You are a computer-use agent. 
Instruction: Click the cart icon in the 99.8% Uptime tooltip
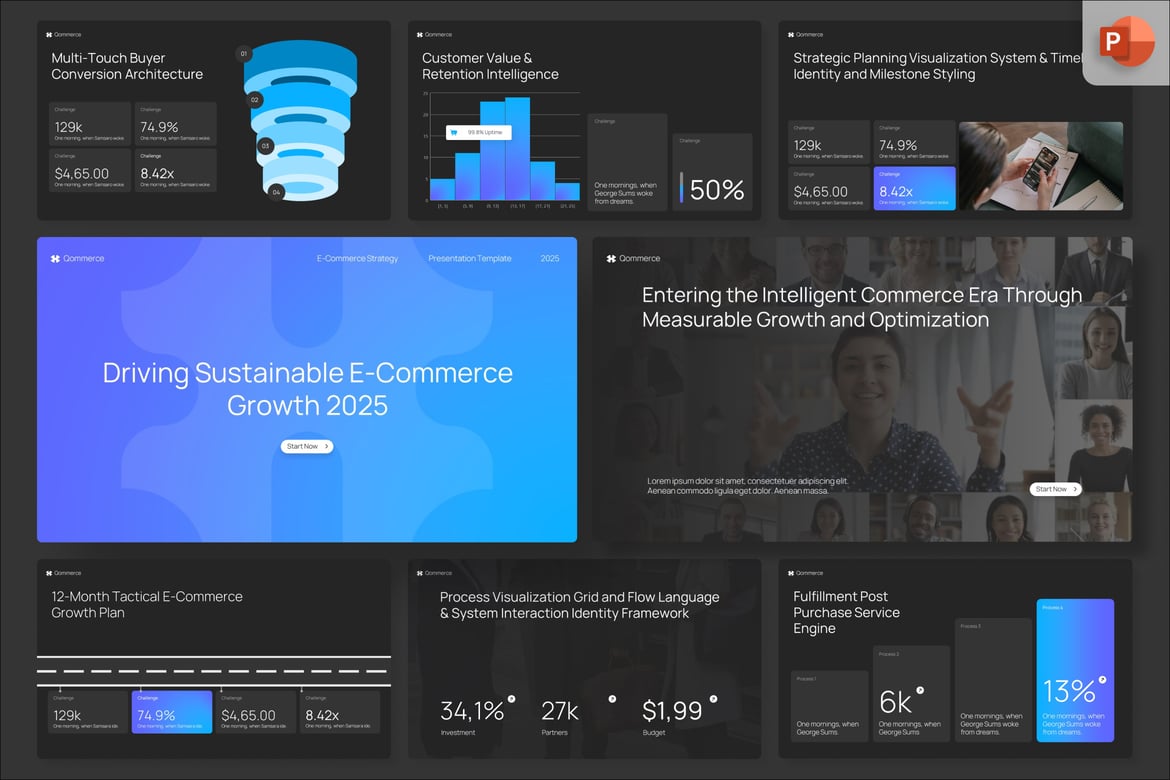(454, 133)
